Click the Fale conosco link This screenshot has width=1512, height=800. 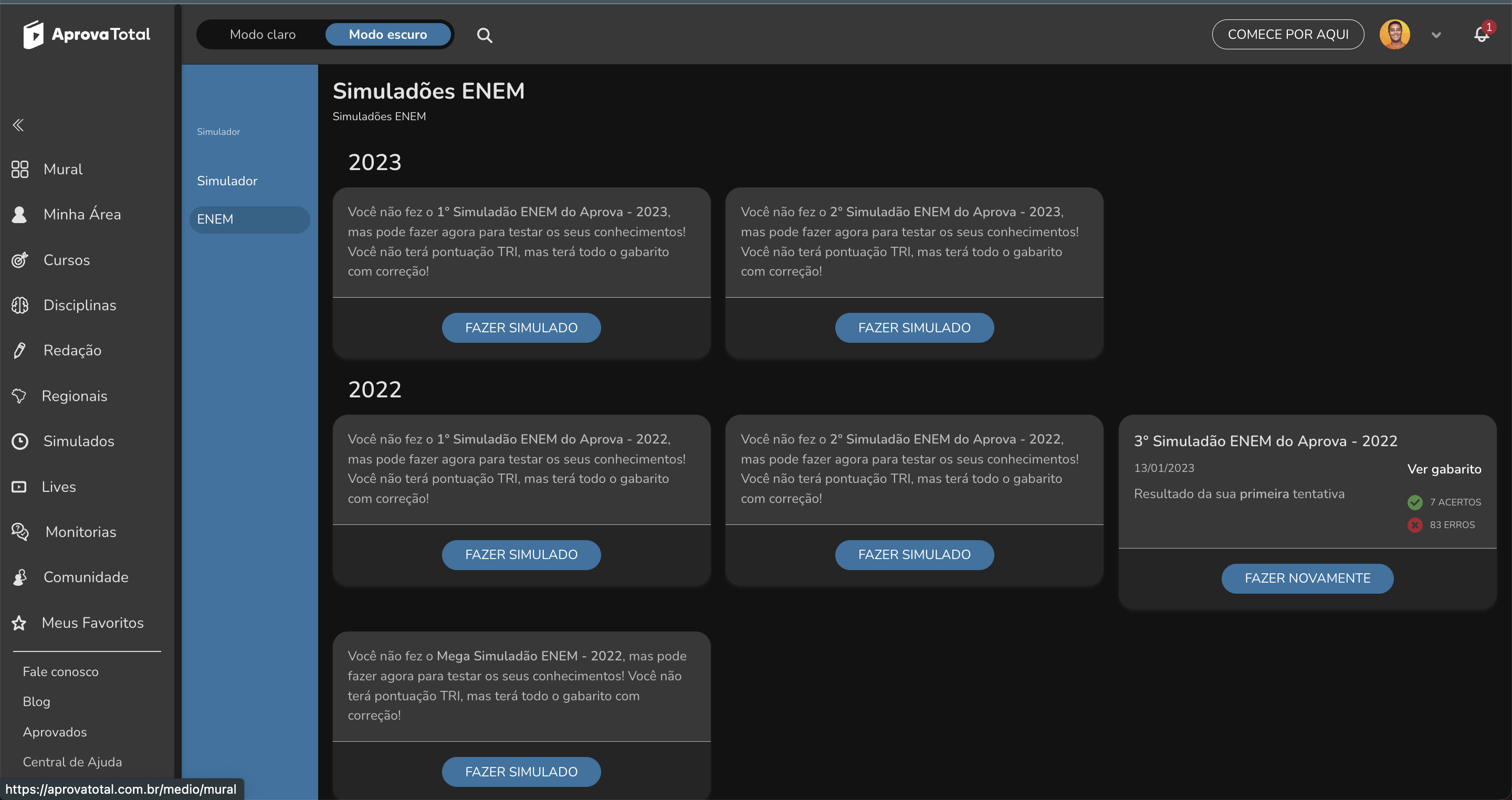tap(60, 671)
